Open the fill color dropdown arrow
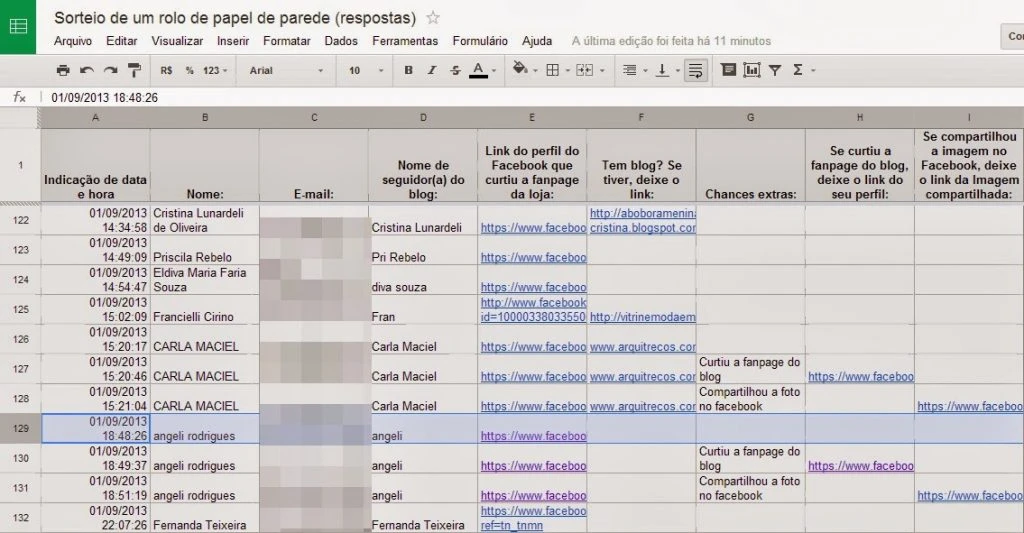The image size is (1024, 533). pos(536,71)
